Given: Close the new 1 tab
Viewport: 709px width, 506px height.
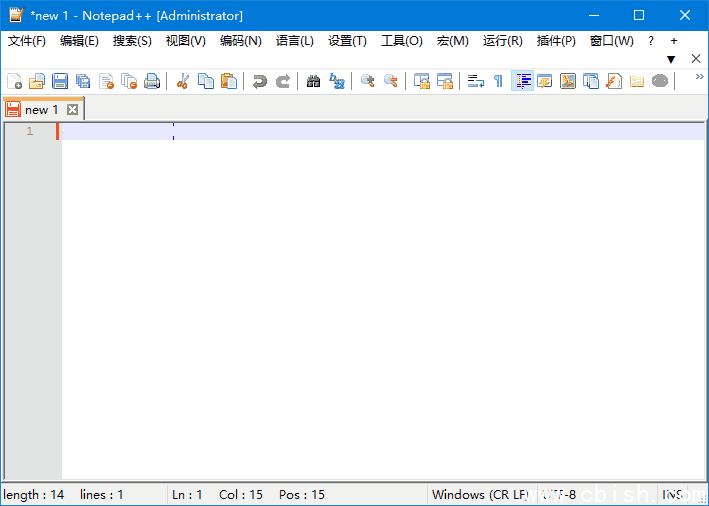Looking at the screenshot, I should click(72, 109).
